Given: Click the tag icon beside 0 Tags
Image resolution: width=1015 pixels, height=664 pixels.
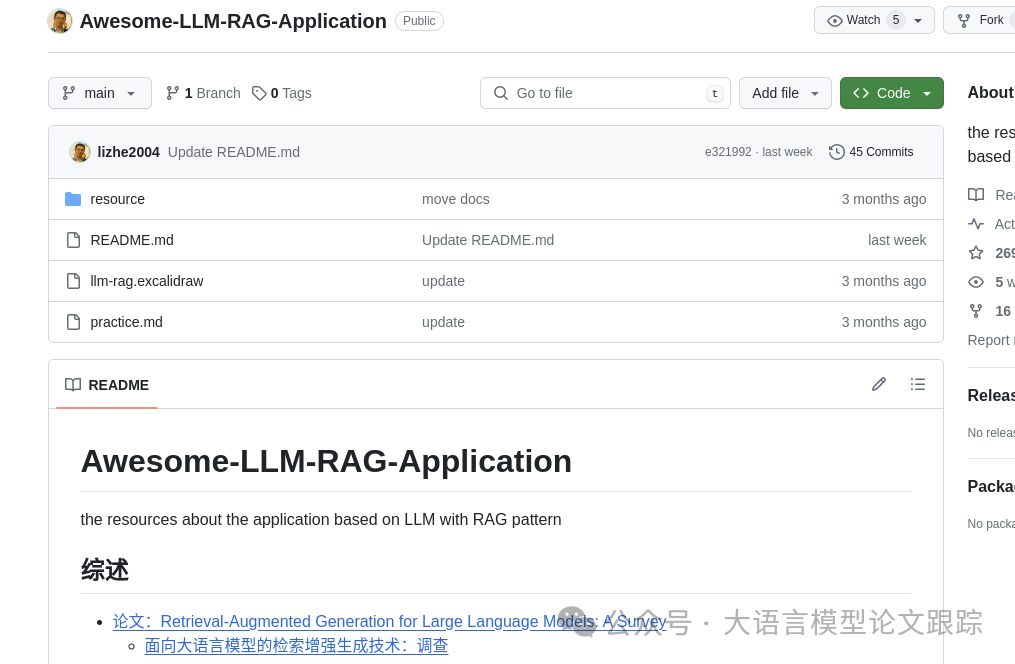Looking at the screenshot, I should tap(259, 93).
